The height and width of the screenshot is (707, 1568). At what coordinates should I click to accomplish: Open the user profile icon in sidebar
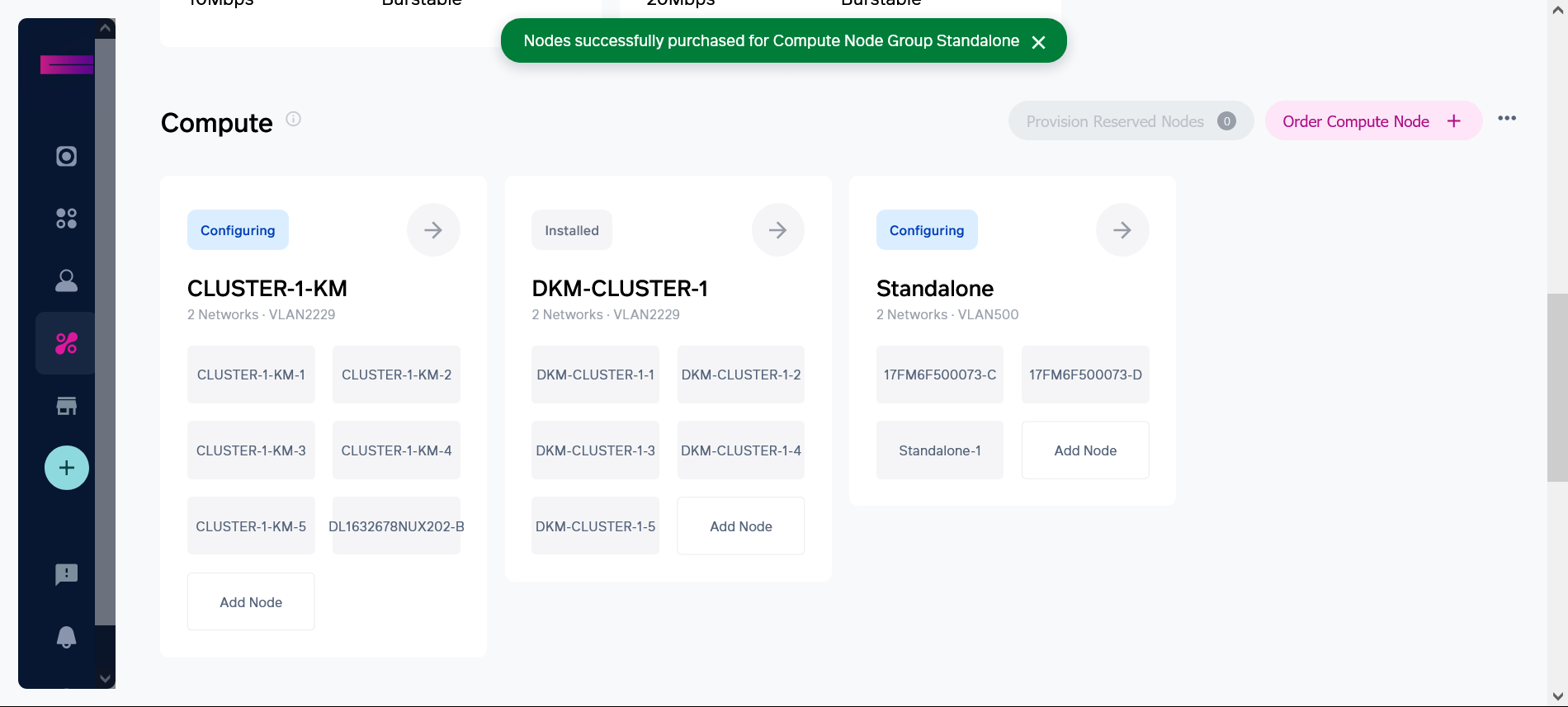[66, 281]
